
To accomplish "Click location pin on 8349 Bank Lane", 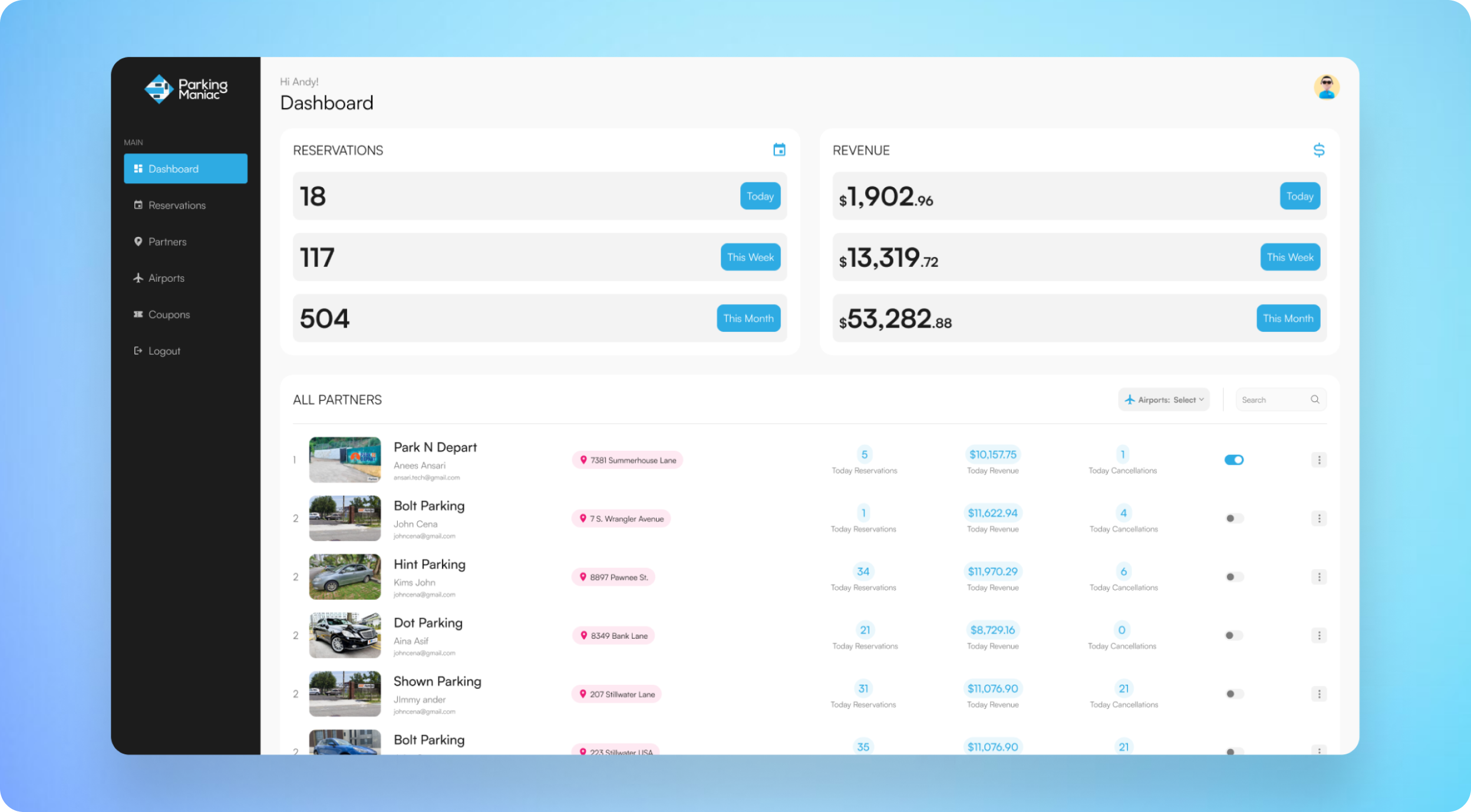I will click(583, 635).
